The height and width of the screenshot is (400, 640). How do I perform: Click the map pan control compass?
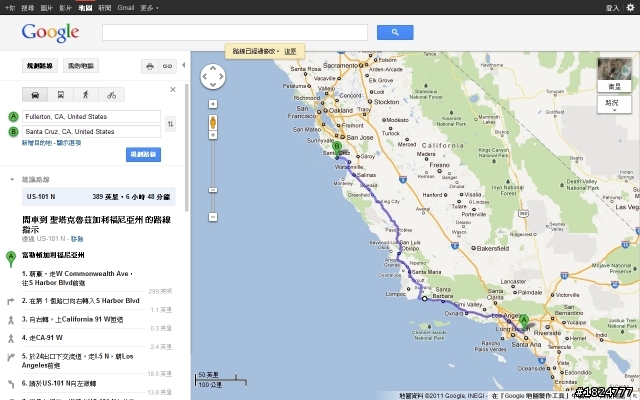[x=213, y=76]
